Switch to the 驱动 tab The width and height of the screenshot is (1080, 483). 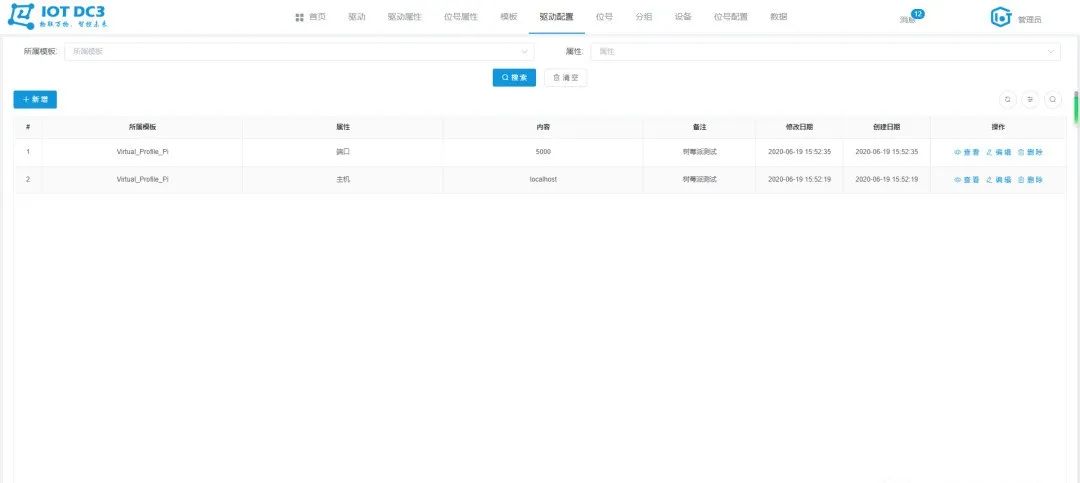(x=357, y=17)
